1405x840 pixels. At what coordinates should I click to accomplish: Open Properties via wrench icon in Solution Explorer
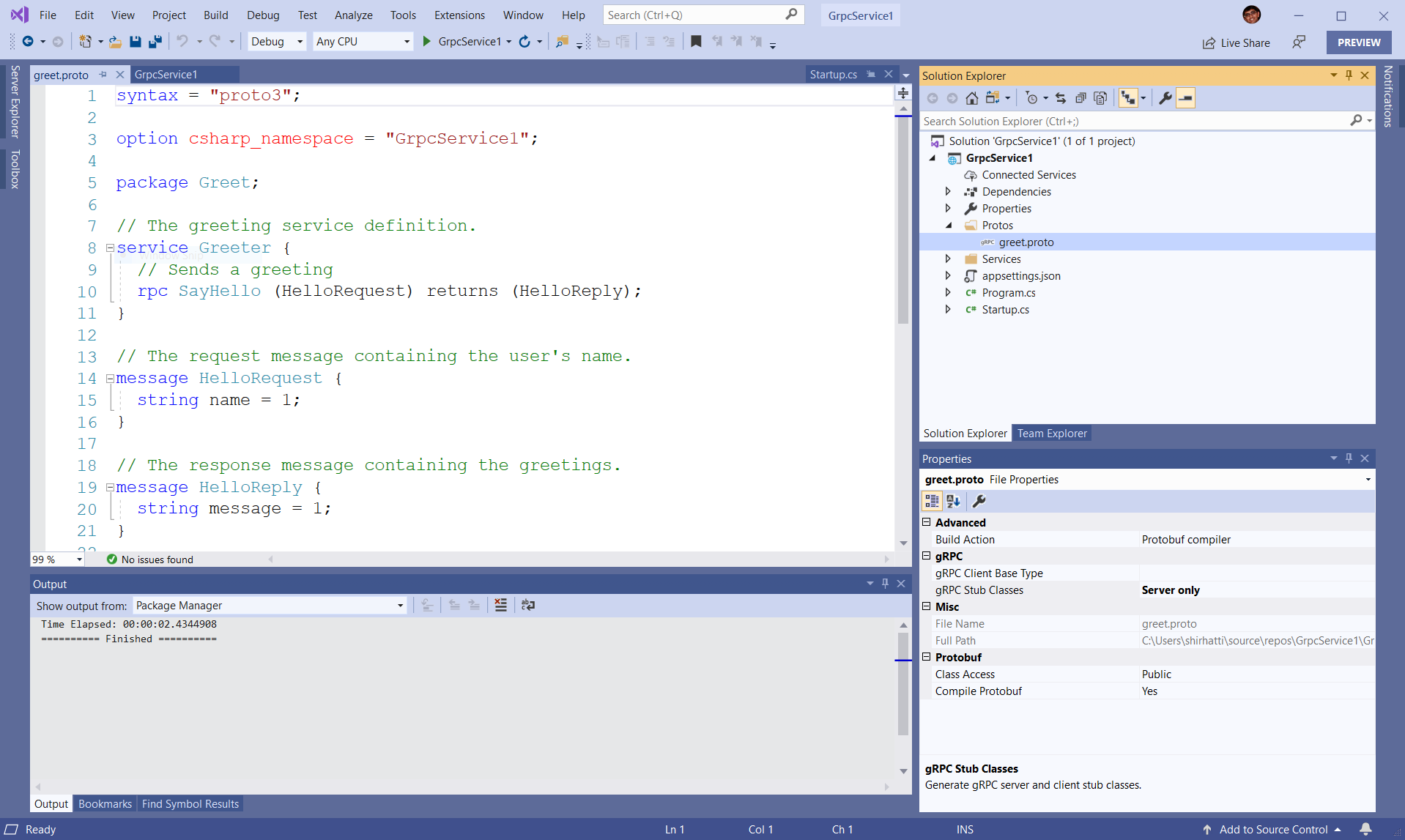(1165, 97)
